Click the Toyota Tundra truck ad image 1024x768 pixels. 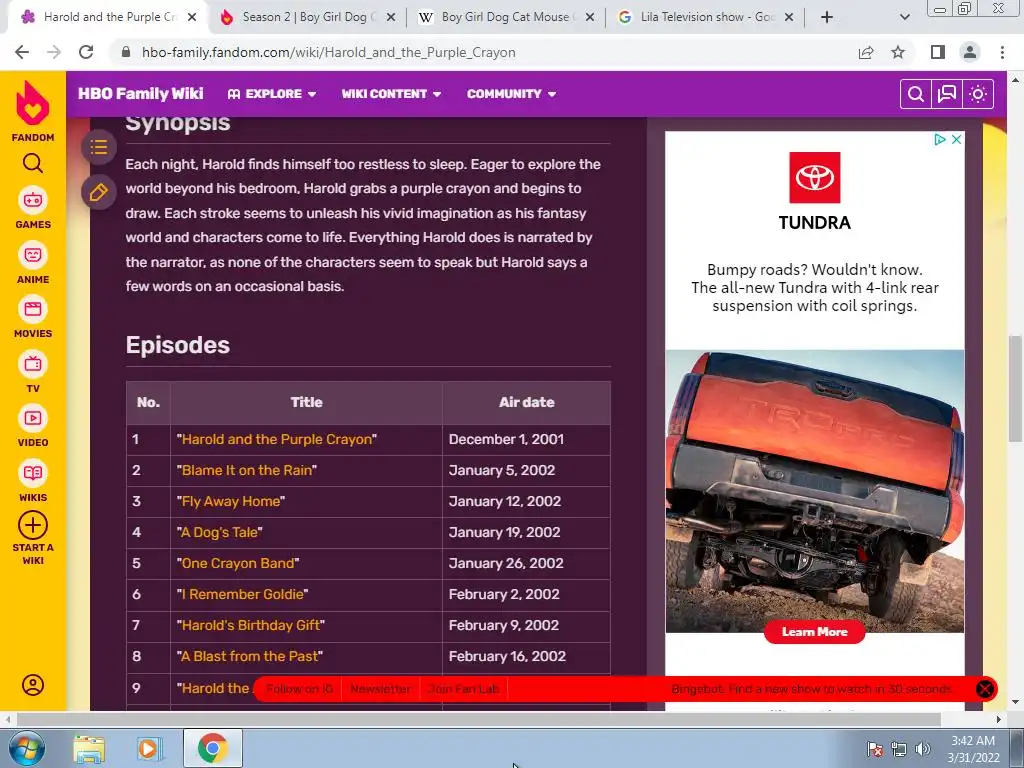814,491
